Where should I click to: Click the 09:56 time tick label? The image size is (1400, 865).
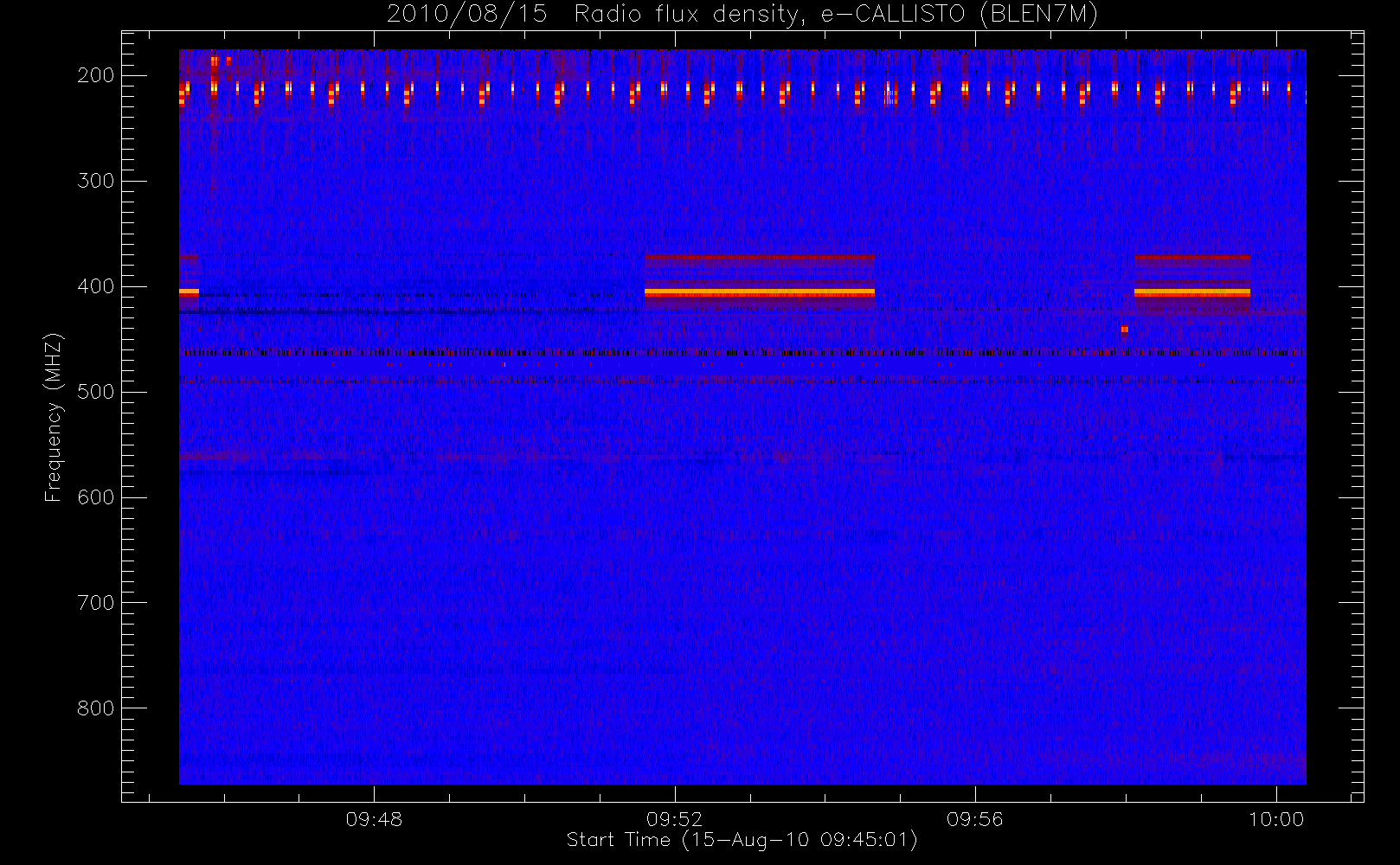click(975, 819)
